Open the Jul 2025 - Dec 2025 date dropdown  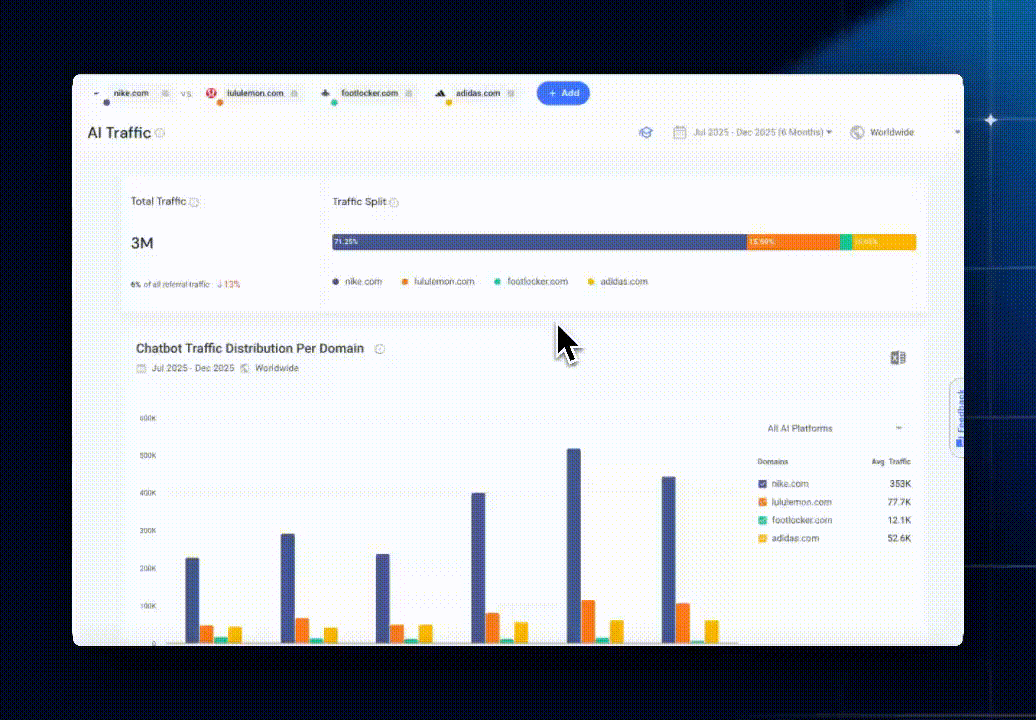[x=762, y=132]
